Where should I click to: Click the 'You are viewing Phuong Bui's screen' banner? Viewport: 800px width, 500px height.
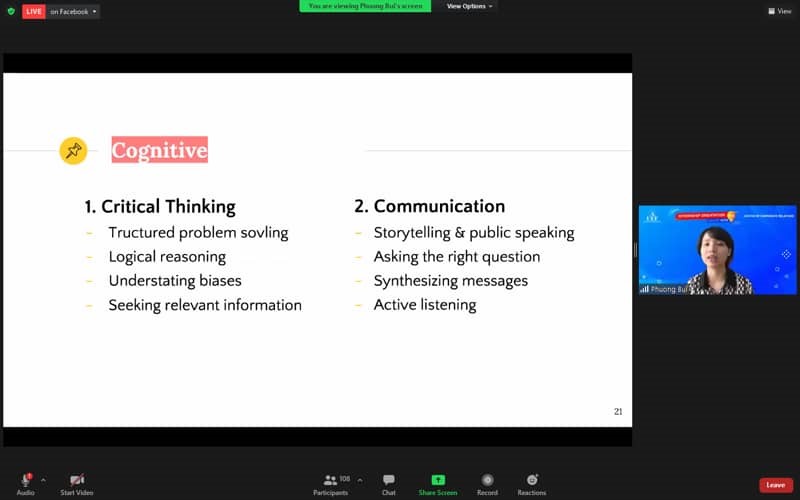pos(365,6)
